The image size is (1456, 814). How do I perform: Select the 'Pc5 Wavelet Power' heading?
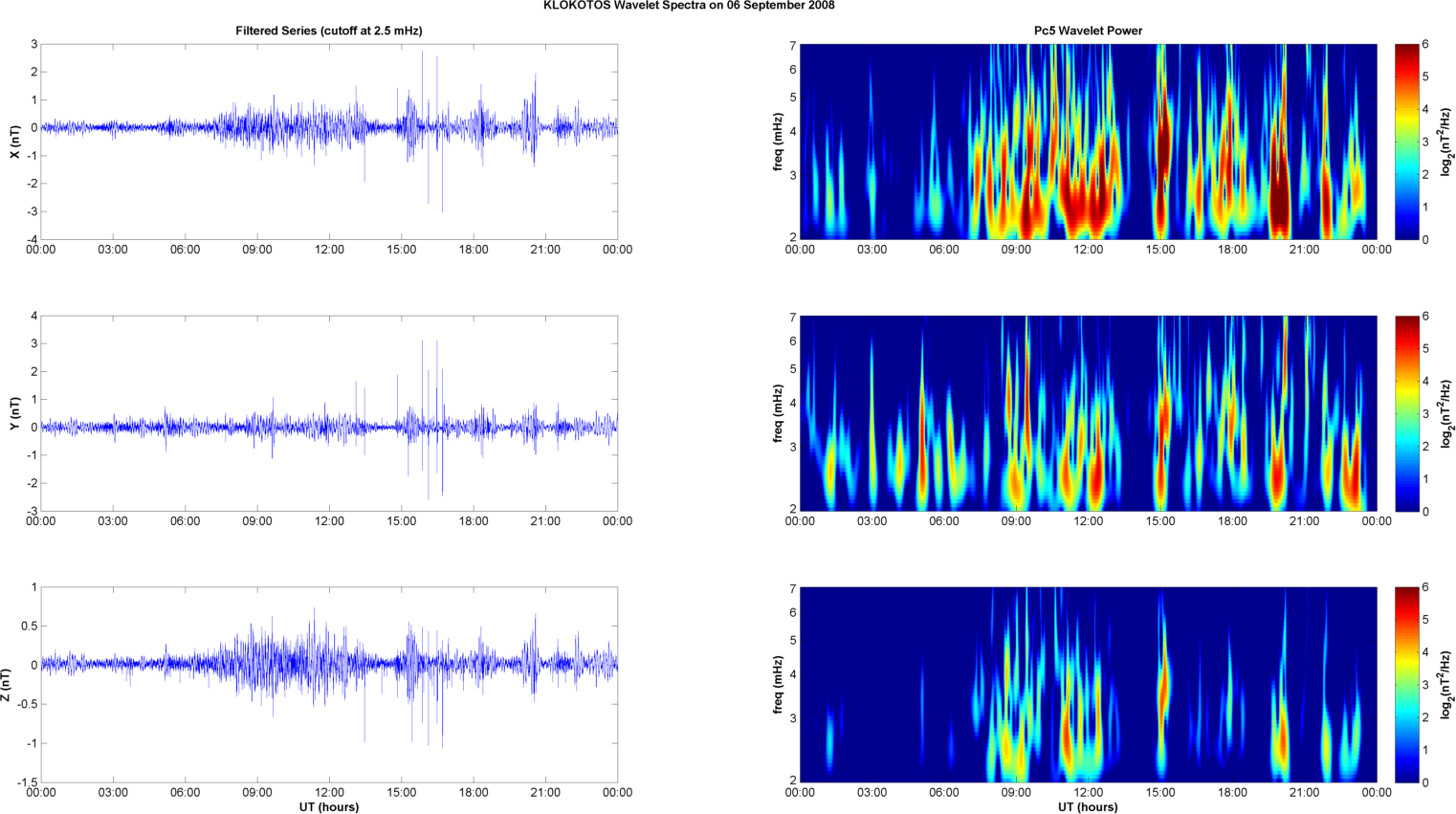pyautogui.click(x=1088, y=31)
